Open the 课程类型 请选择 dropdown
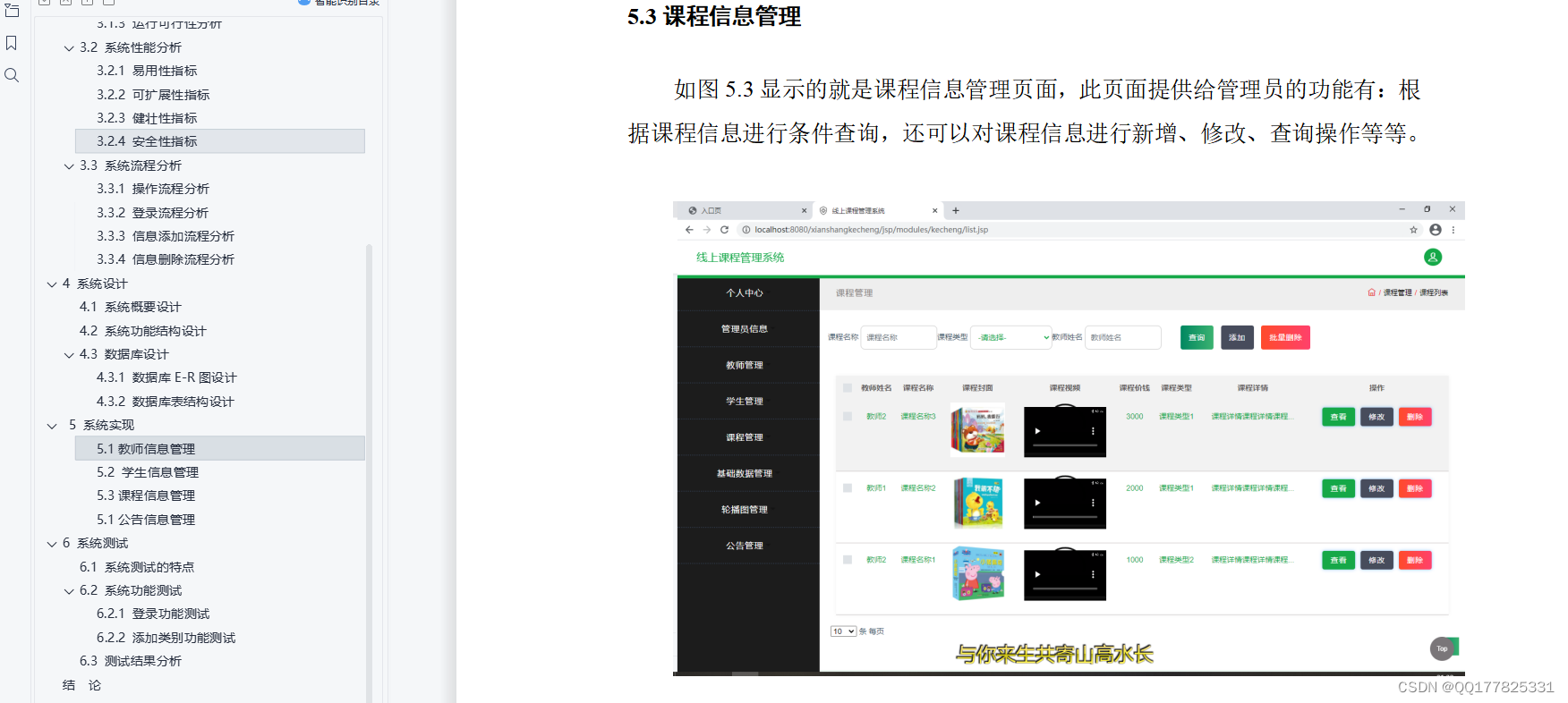 pyautogui.click(x=1010, y=337)
